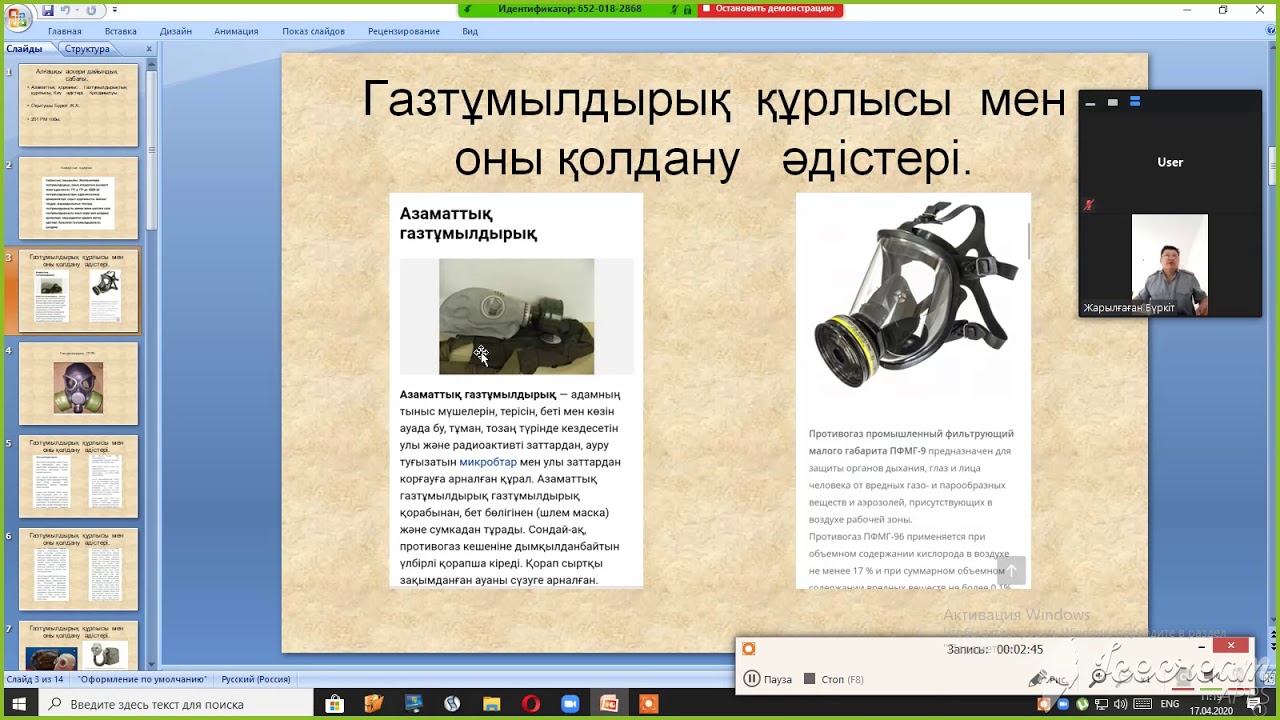Click Оформление по умолчанию theme in status bar
Image resolution: width=1280 pixels, height=720 pixels.
[142, 679]
